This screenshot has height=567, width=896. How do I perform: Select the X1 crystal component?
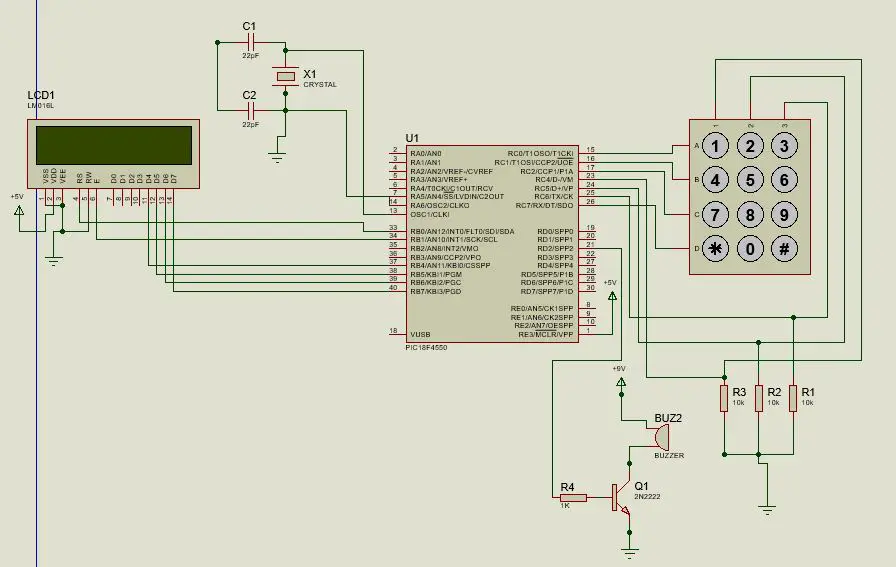(286, 76)
